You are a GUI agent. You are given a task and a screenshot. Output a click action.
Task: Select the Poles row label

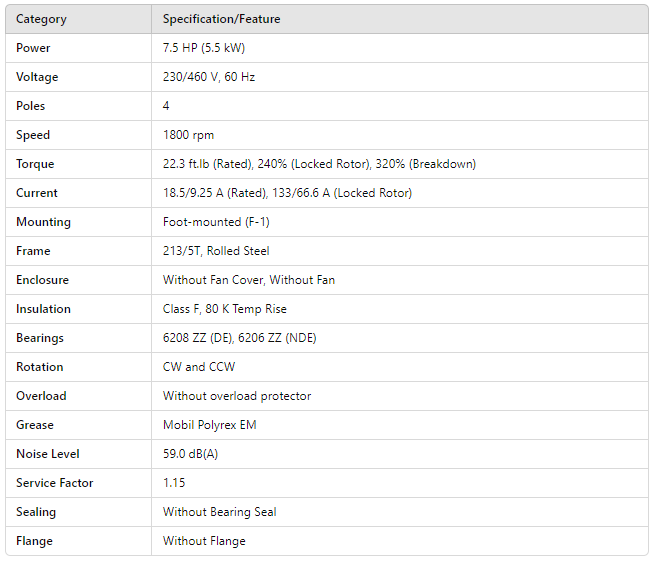coord(31,106)
